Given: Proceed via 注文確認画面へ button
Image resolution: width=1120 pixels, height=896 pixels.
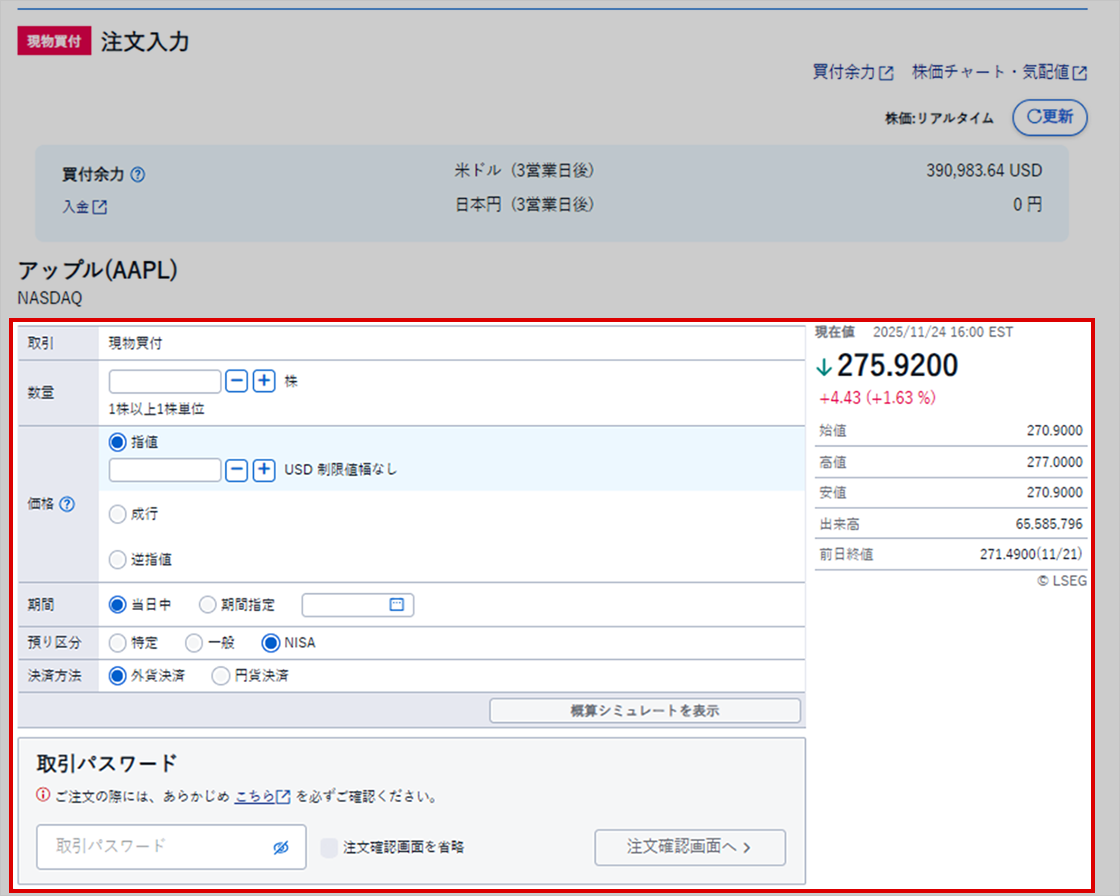Looking at the screenshot, I should 689,847.
